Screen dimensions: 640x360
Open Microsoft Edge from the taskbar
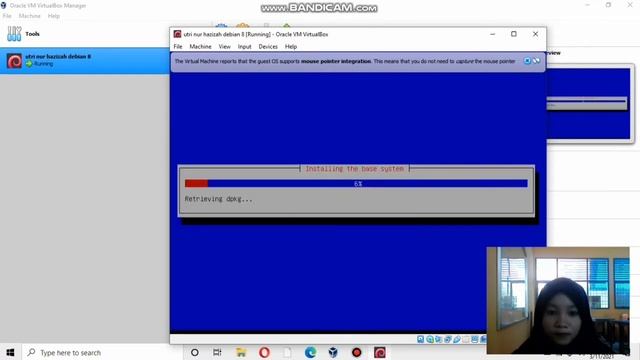coord(310,352)
